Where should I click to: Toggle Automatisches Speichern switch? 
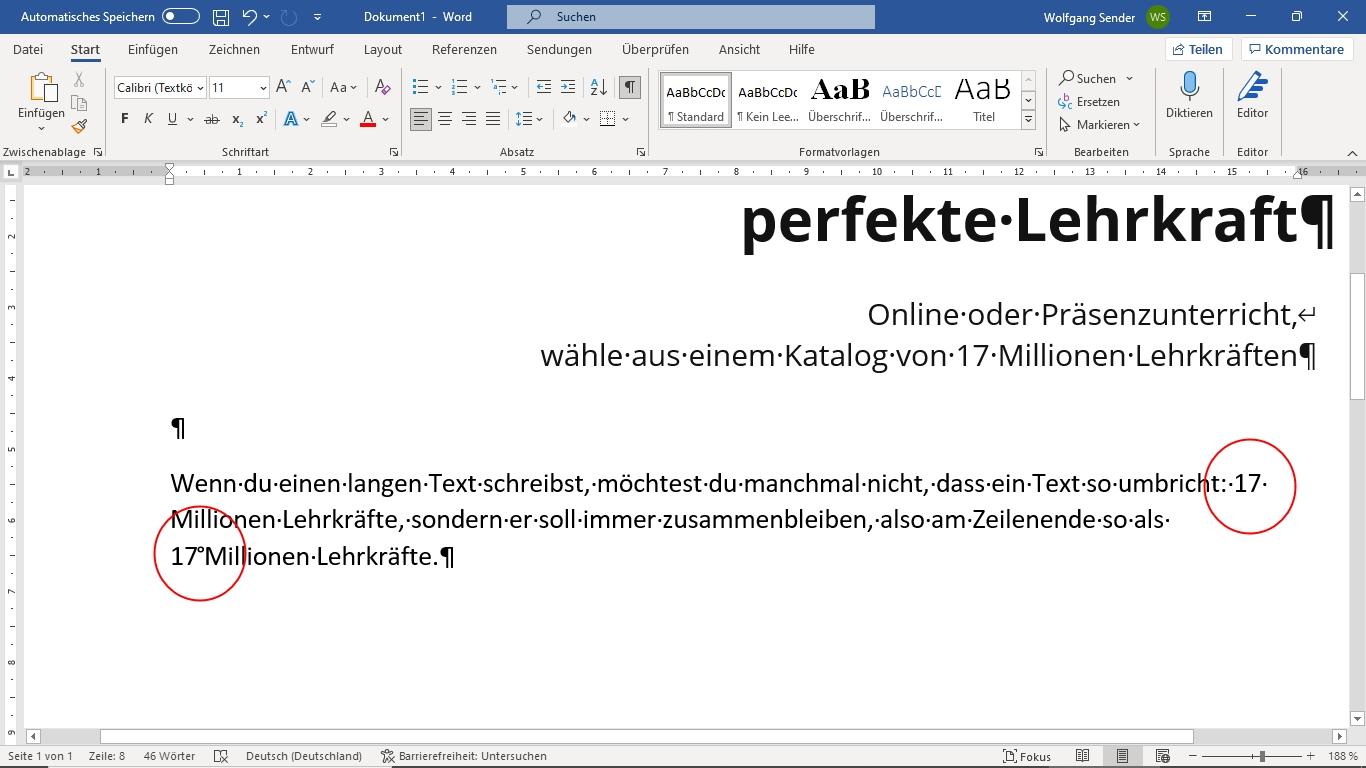[x=180, y=17]
